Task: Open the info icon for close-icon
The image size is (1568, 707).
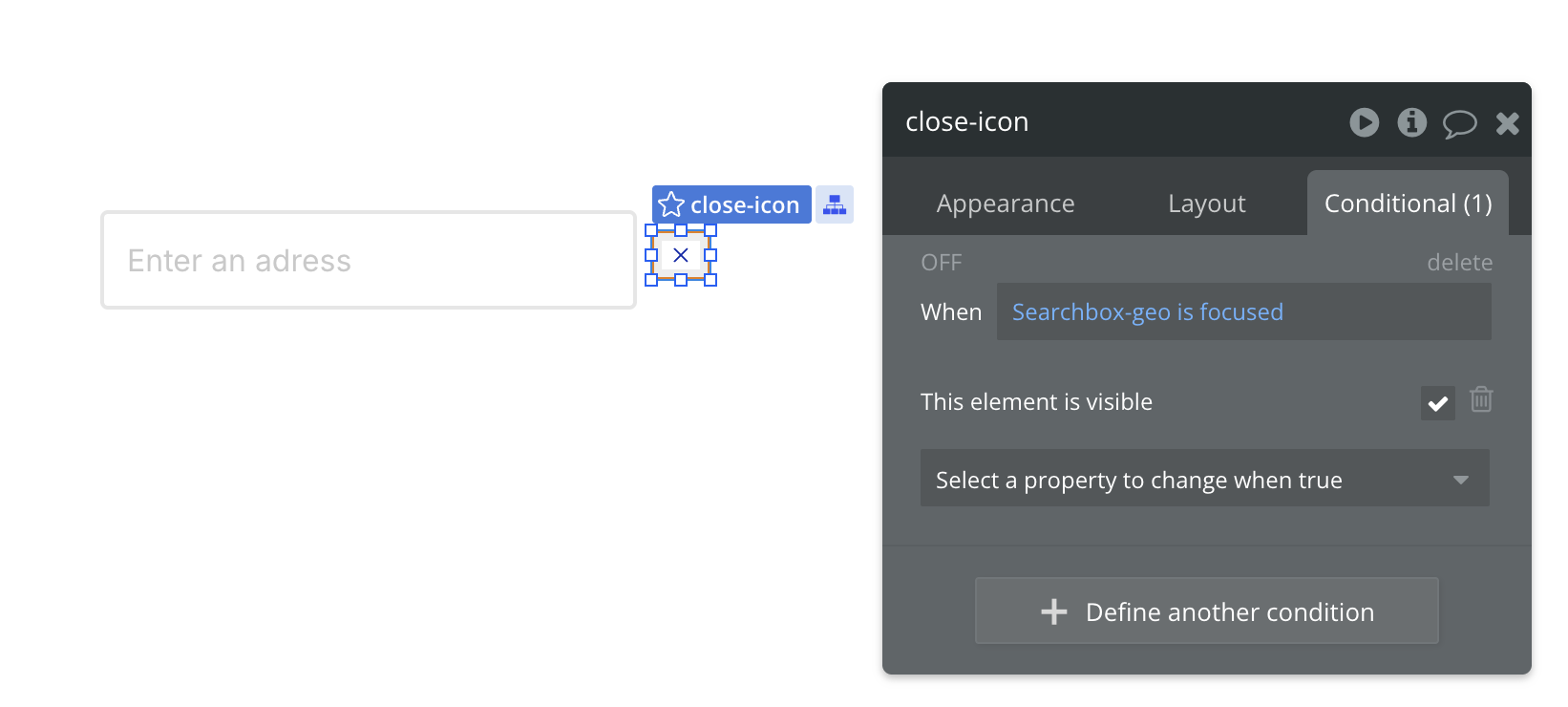Action: (1411, 122)
